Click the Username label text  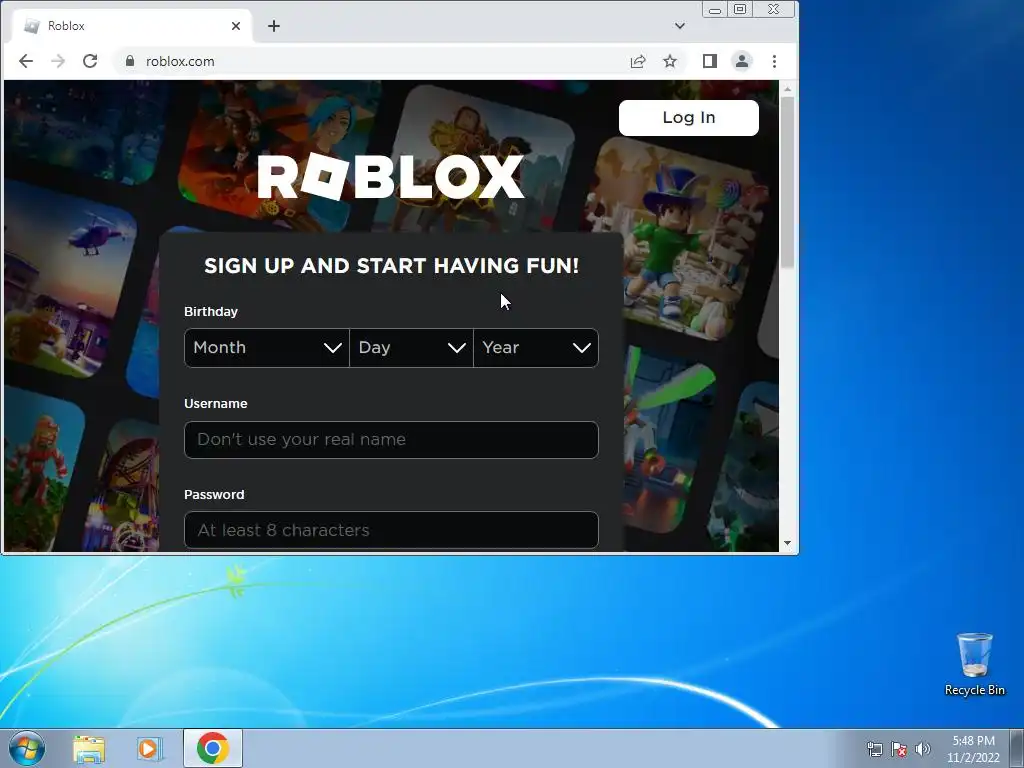(x=216, y=404)
